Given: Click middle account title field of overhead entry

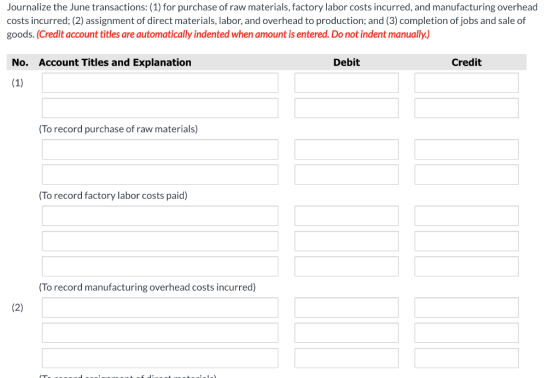Looking at the screenshot, I should (160, 241).
